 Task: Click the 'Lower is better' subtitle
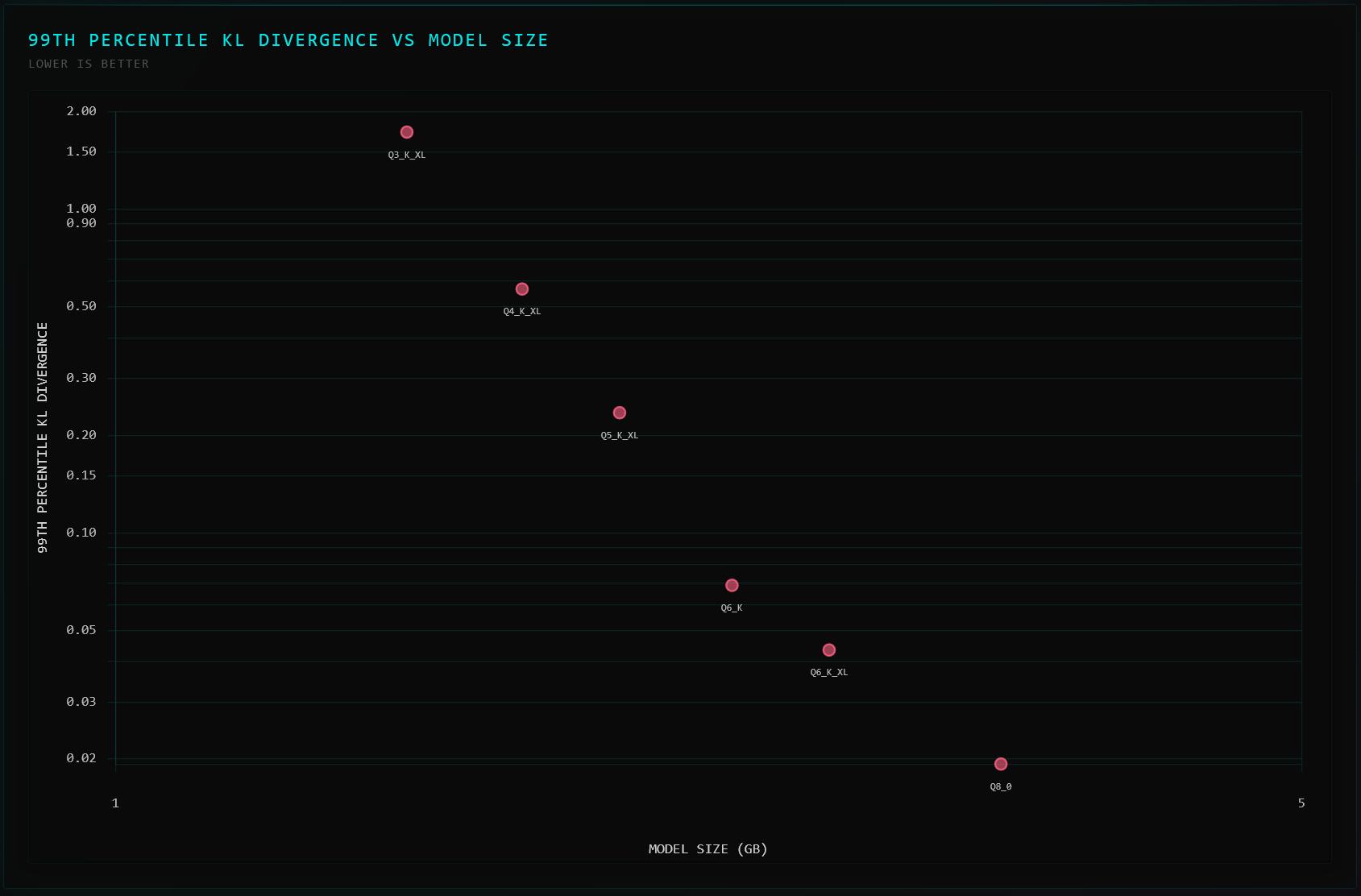tap(89, 64)
